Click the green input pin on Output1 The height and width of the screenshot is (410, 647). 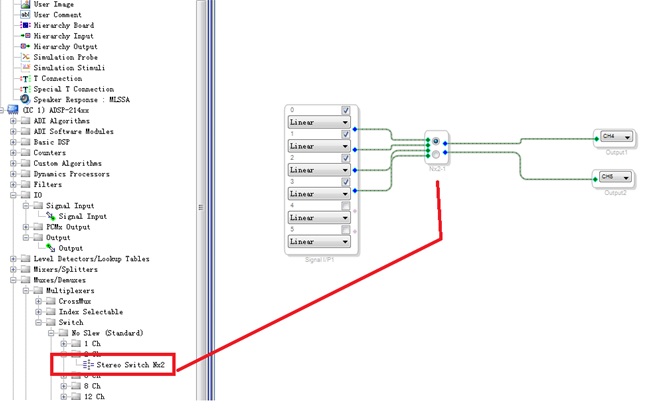tap(596, 139)
